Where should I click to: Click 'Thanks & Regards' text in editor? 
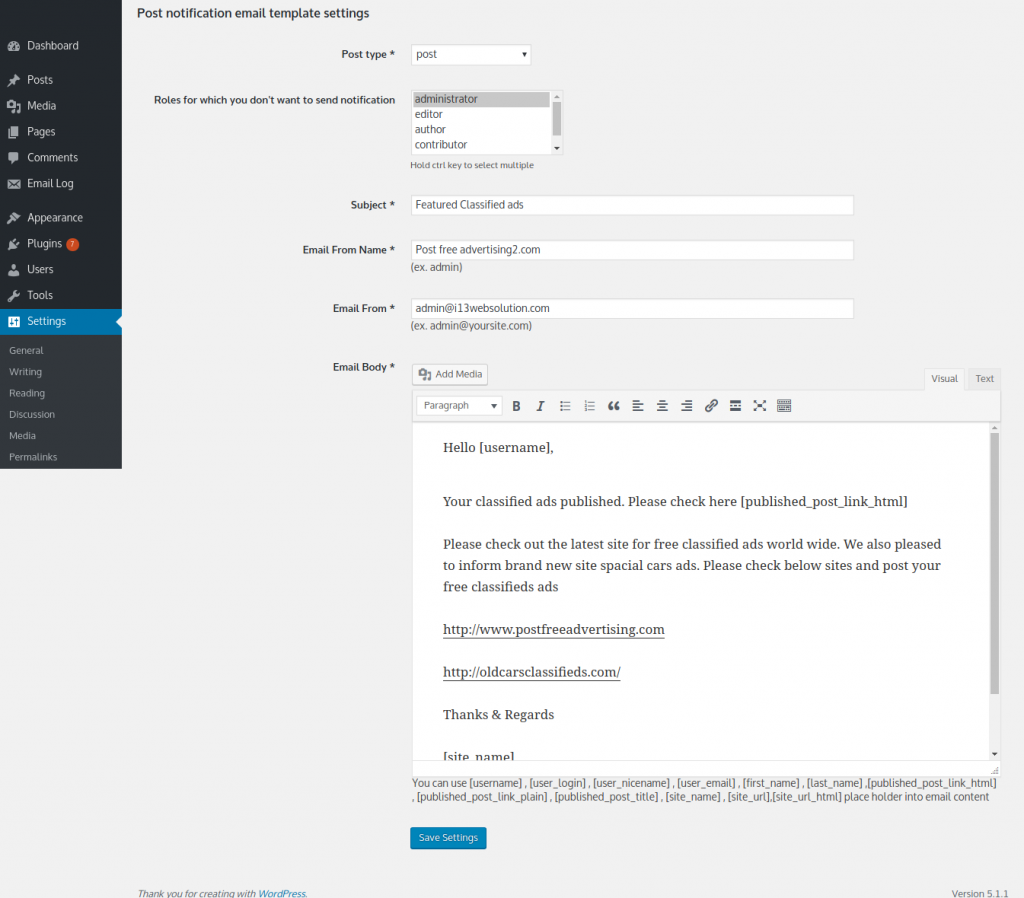498,714
